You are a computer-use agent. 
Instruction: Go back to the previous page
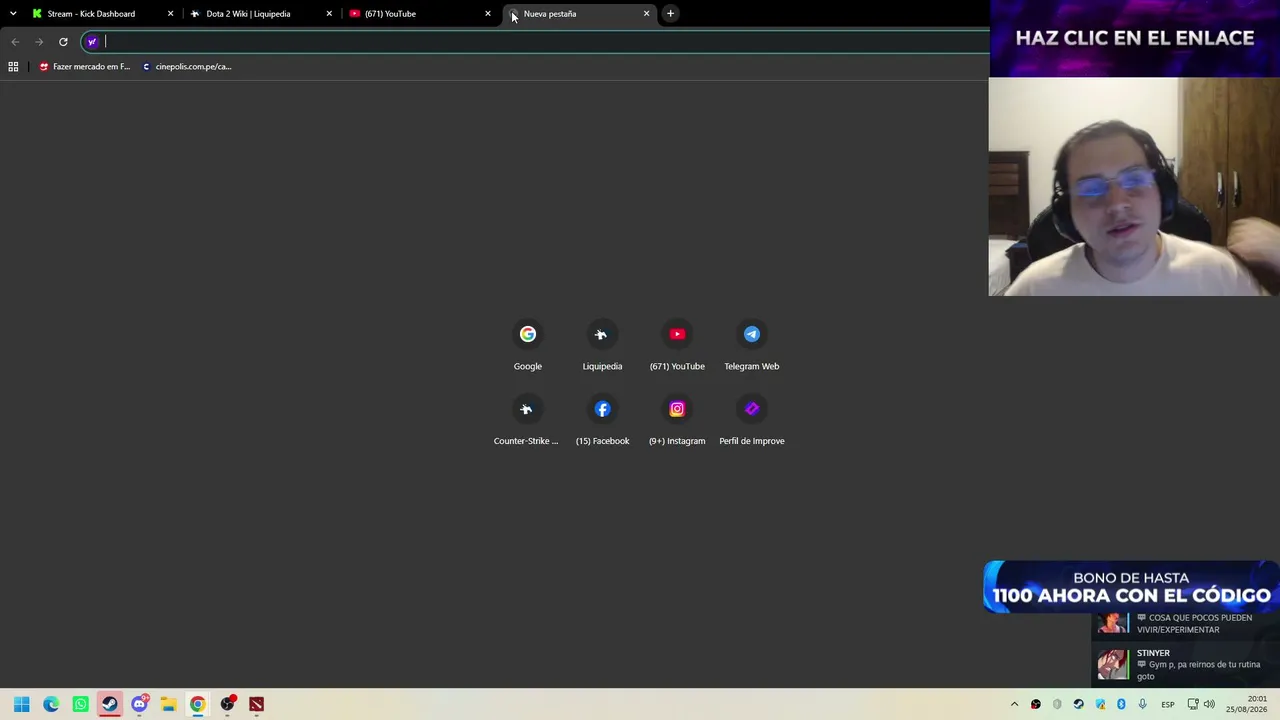point(15,42)
